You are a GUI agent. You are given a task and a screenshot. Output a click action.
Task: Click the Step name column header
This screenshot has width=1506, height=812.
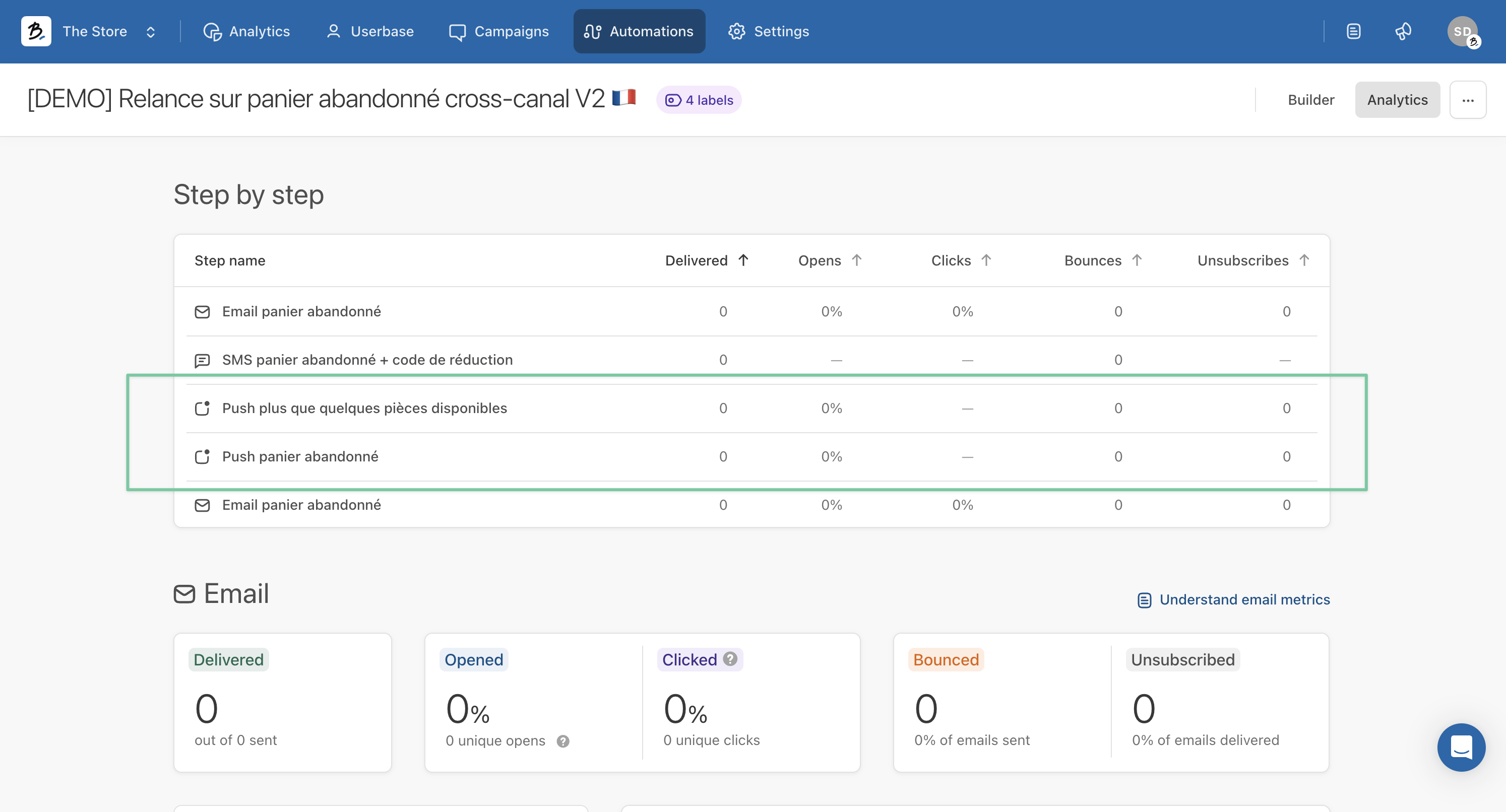coord(230,260)
